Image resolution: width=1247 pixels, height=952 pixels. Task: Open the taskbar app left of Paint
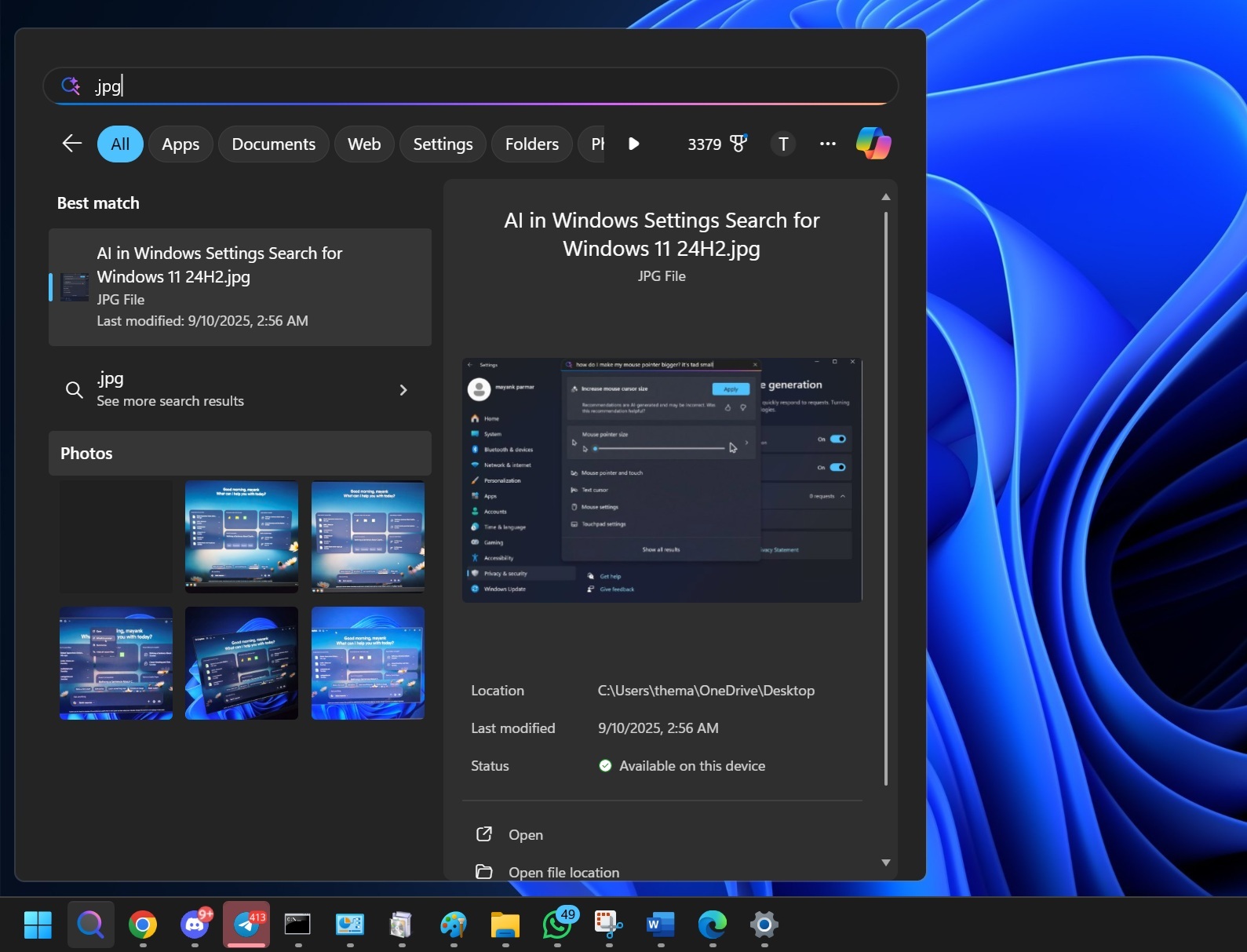coord(401,925)
